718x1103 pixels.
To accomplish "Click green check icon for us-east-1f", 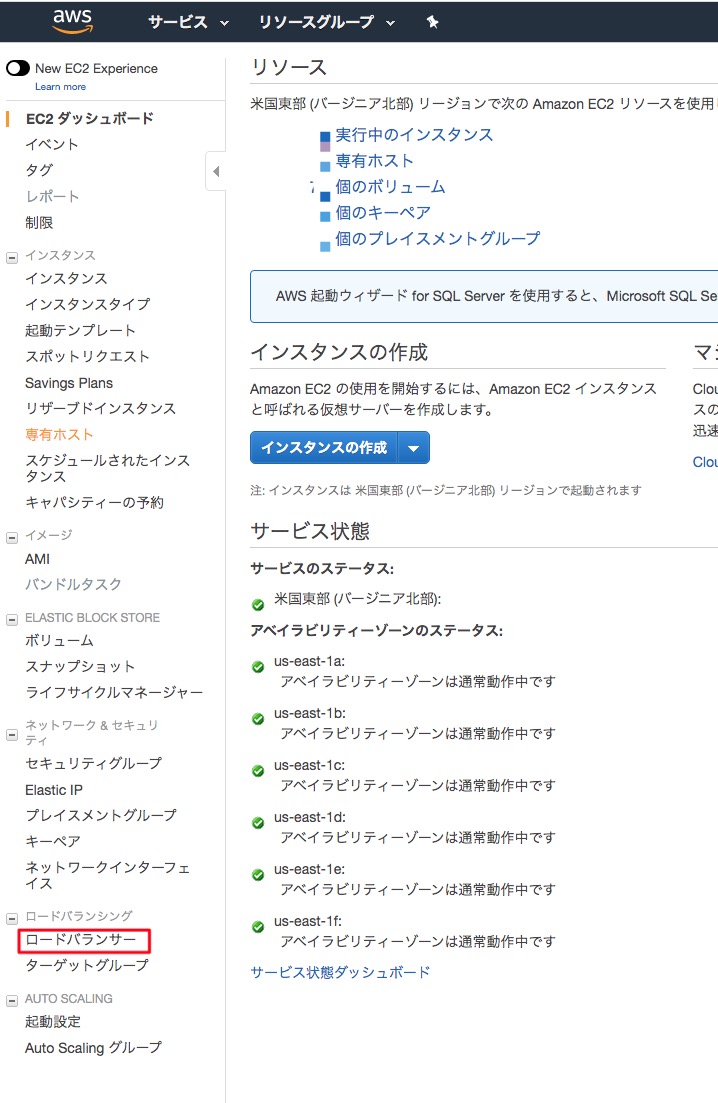I will coord(258,927).
